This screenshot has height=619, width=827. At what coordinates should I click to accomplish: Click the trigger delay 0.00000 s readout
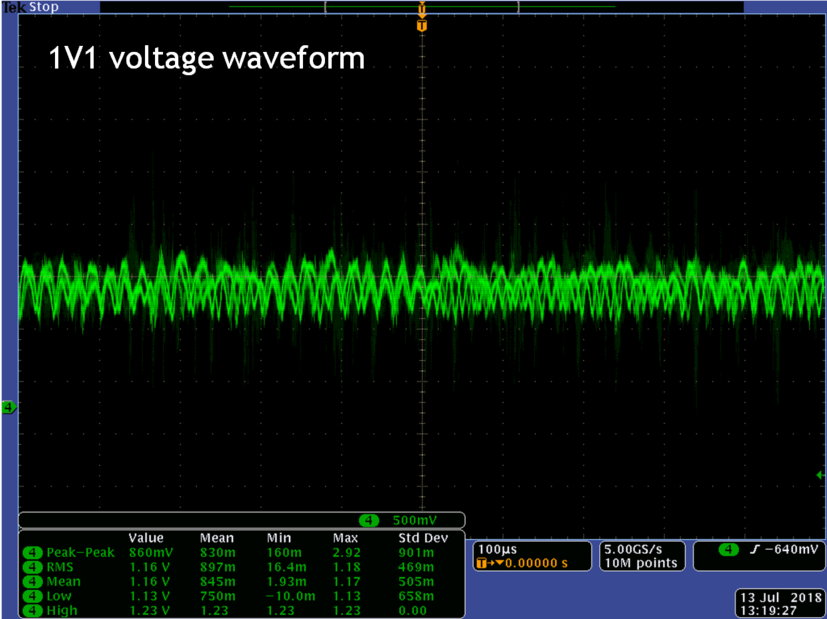point(536,563)
